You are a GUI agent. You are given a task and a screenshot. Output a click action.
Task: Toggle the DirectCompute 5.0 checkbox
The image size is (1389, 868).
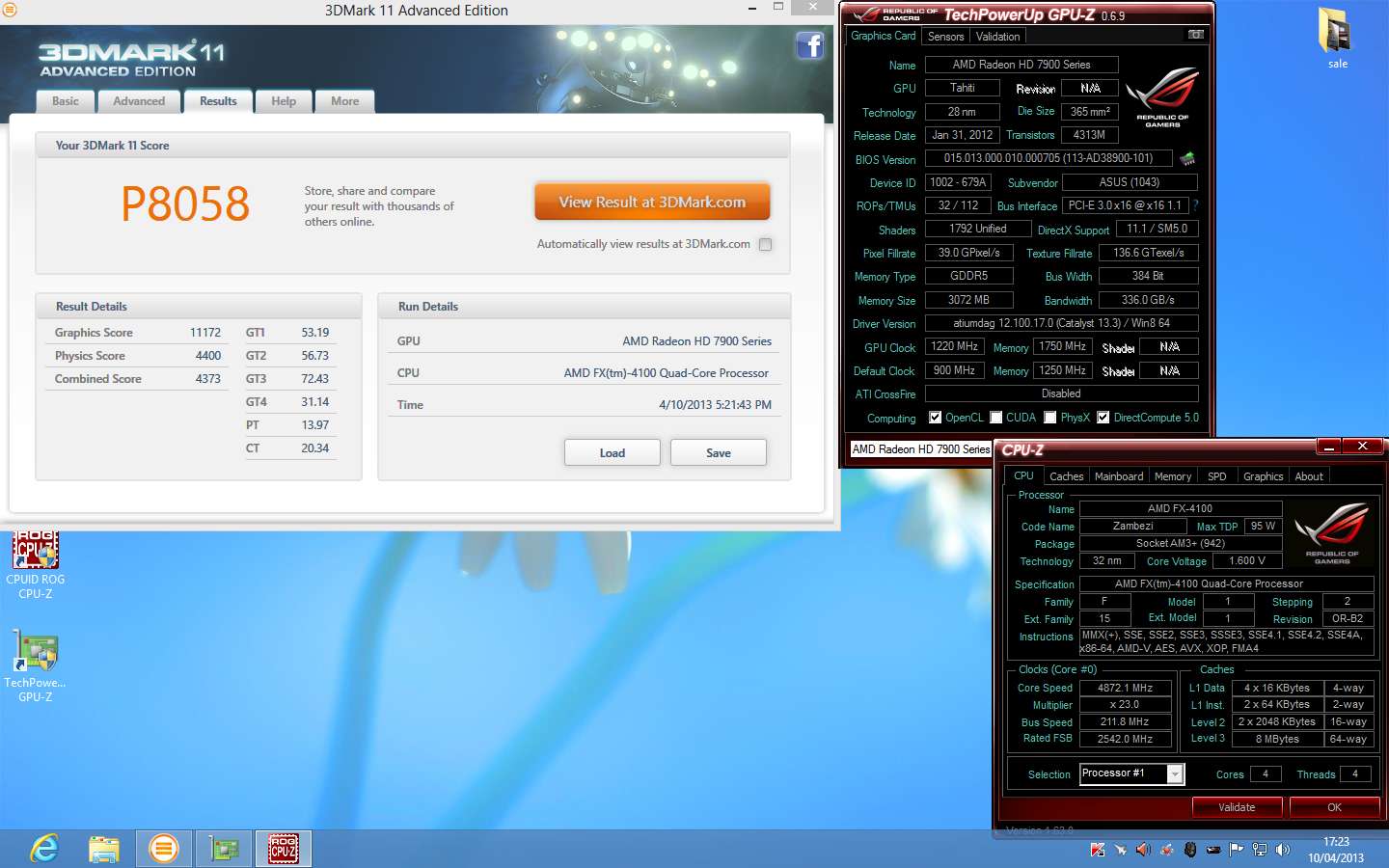(1103, 418)
